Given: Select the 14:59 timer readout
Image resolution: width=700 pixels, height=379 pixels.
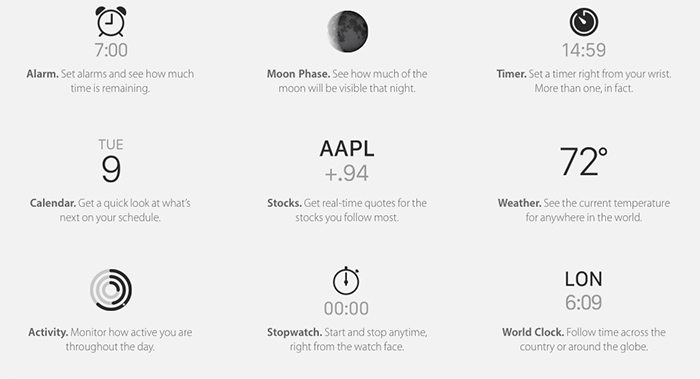Looking at the screenshot, I should tap(583, 50).
